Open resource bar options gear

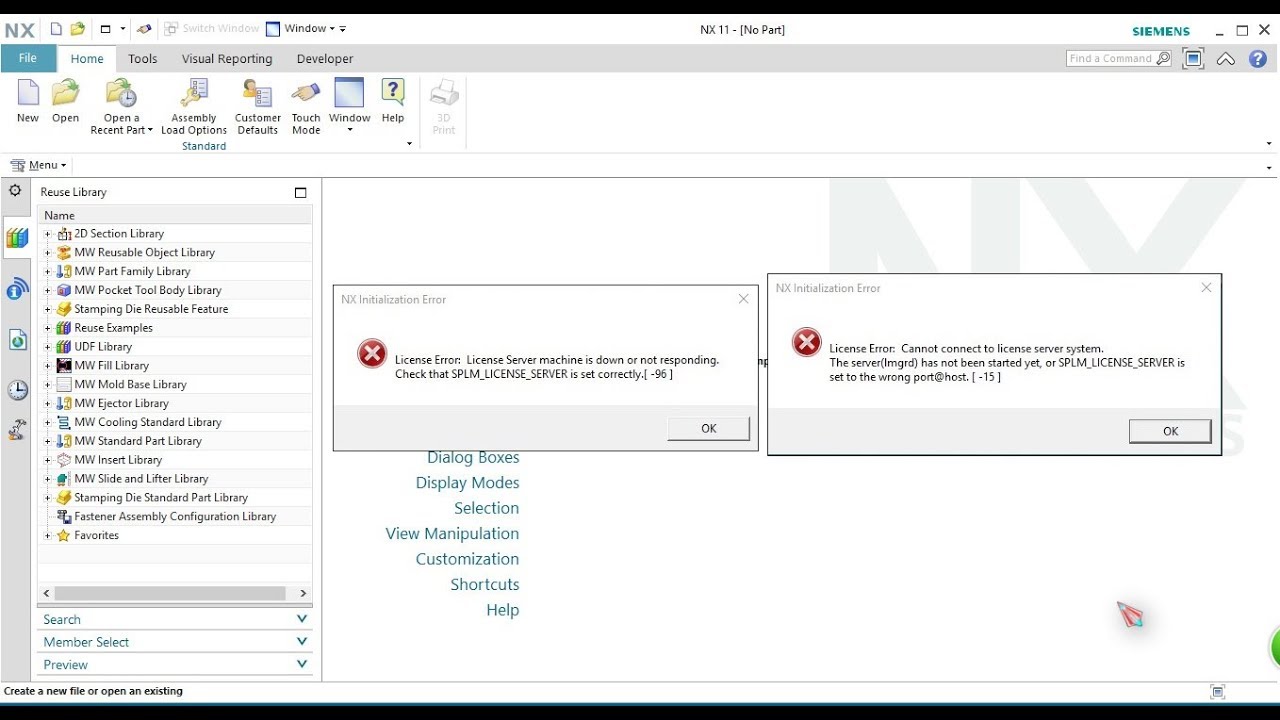[15, 190]
